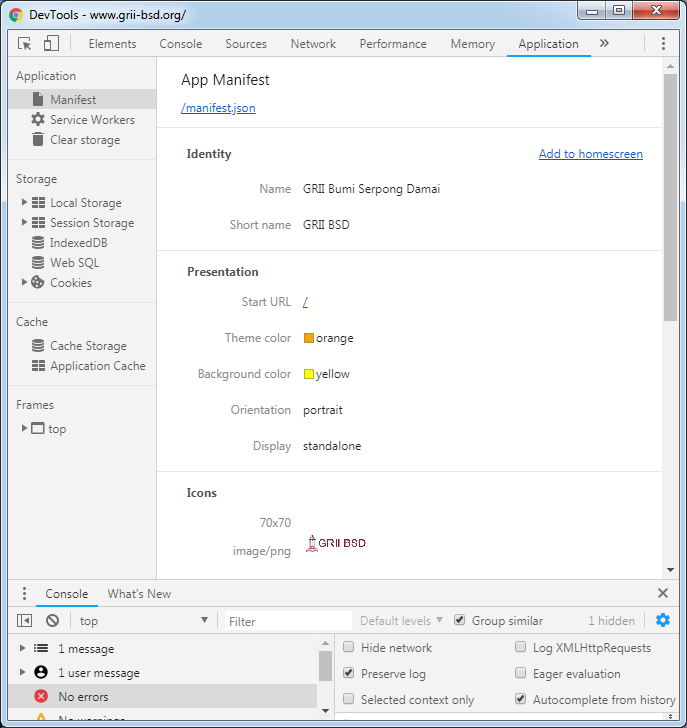The height and width of the screenshot is (728, 687).
Task: Click the IndexedDB database icon
Action: pyautogui.click(x=38, y=242)
